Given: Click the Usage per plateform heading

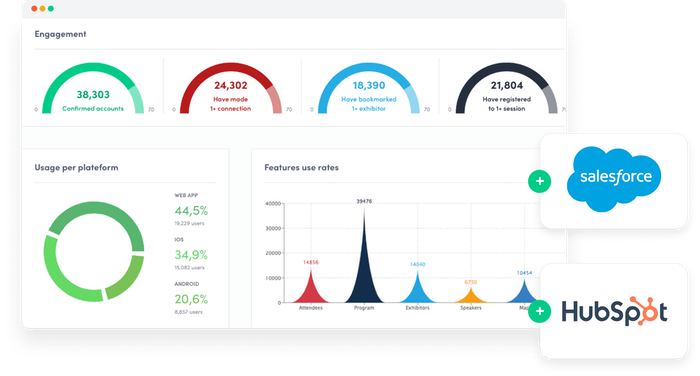Looking at the screenshot, I should 76,167.
